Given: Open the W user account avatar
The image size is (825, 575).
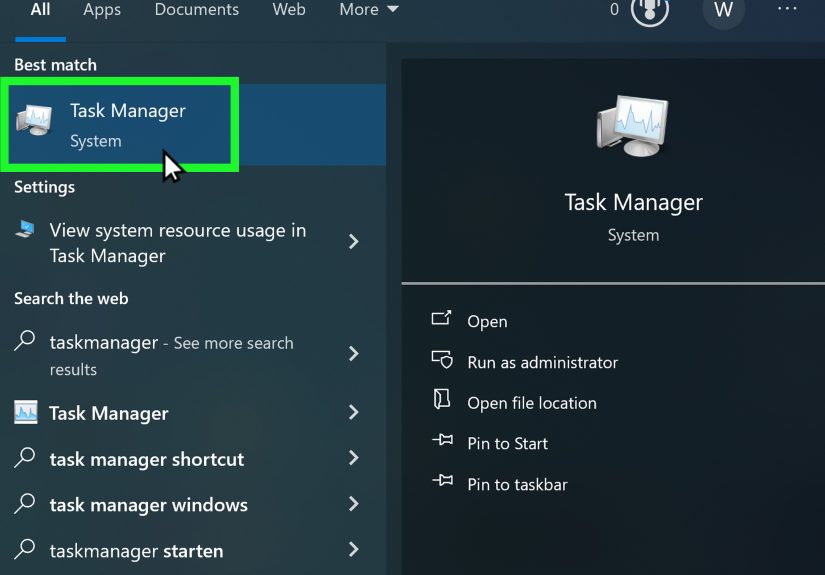Looking at the screenshot, I should point(723,9).
